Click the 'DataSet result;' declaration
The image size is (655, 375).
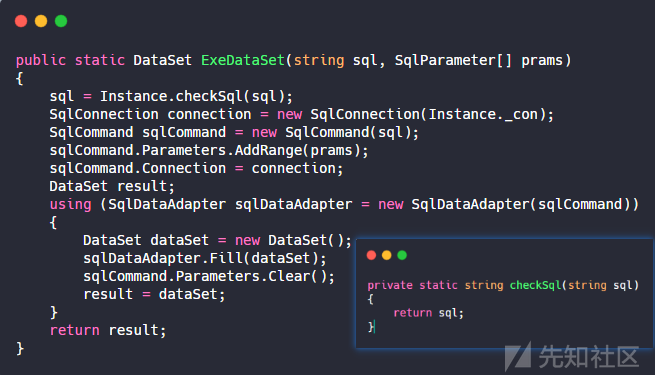[x=112, y=186]
